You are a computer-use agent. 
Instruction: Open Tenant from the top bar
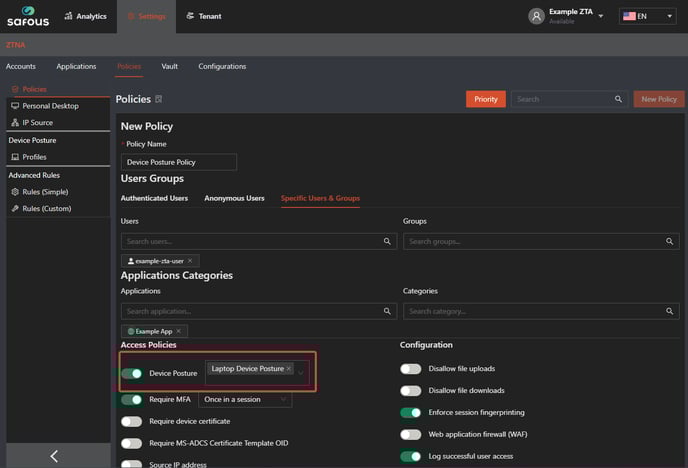[204, 16]
